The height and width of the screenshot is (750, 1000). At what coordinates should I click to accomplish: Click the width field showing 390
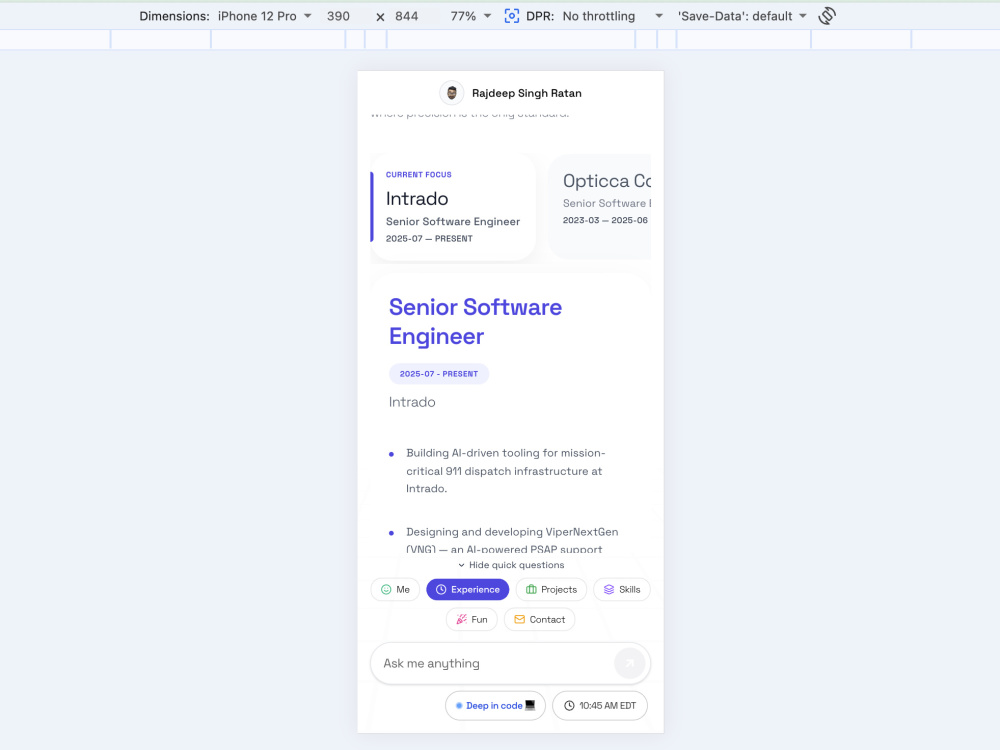[x=338, y=16]
